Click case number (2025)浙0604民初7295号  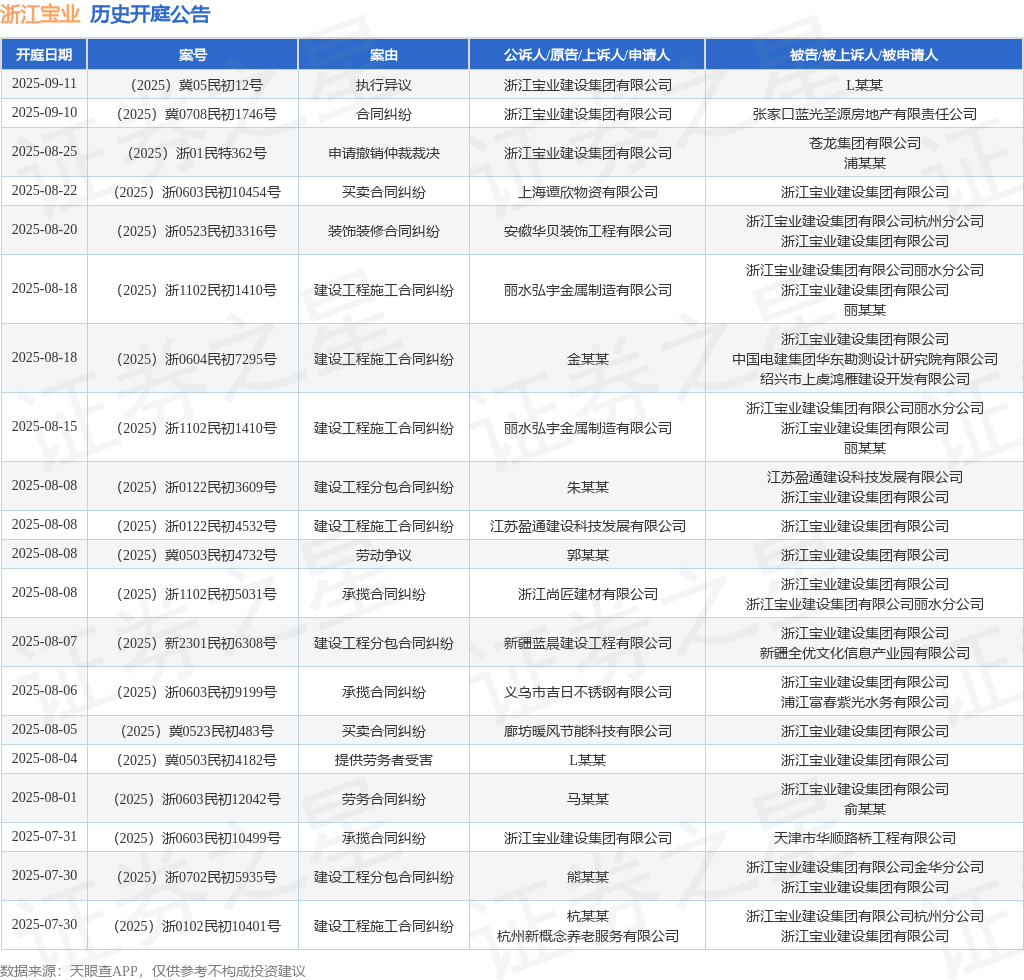[x=197, y=359]
